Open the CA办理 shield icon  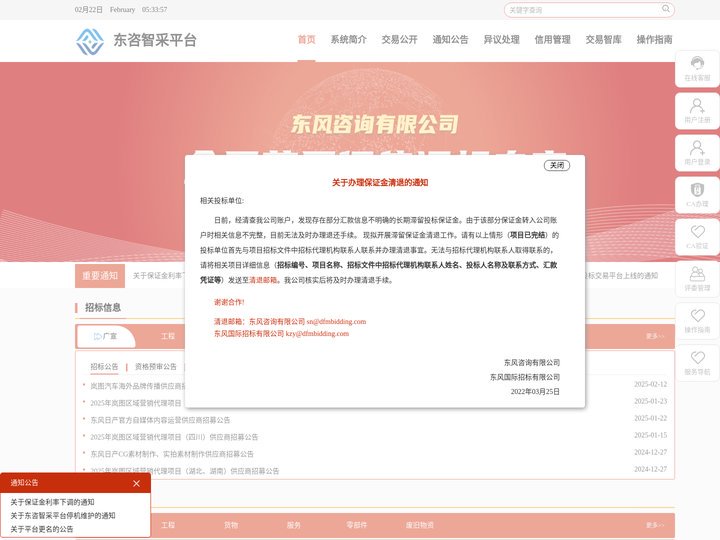[697, 189]
